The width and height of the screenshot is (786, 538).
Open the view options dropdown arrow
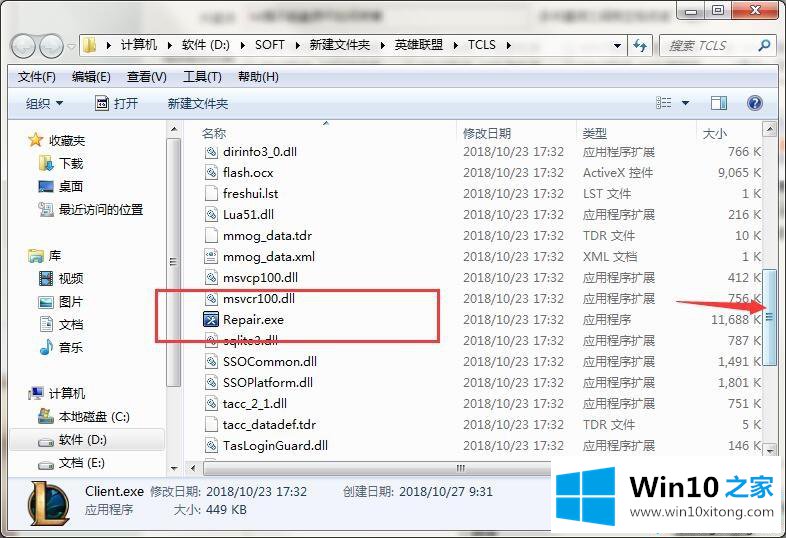point(685,103)
